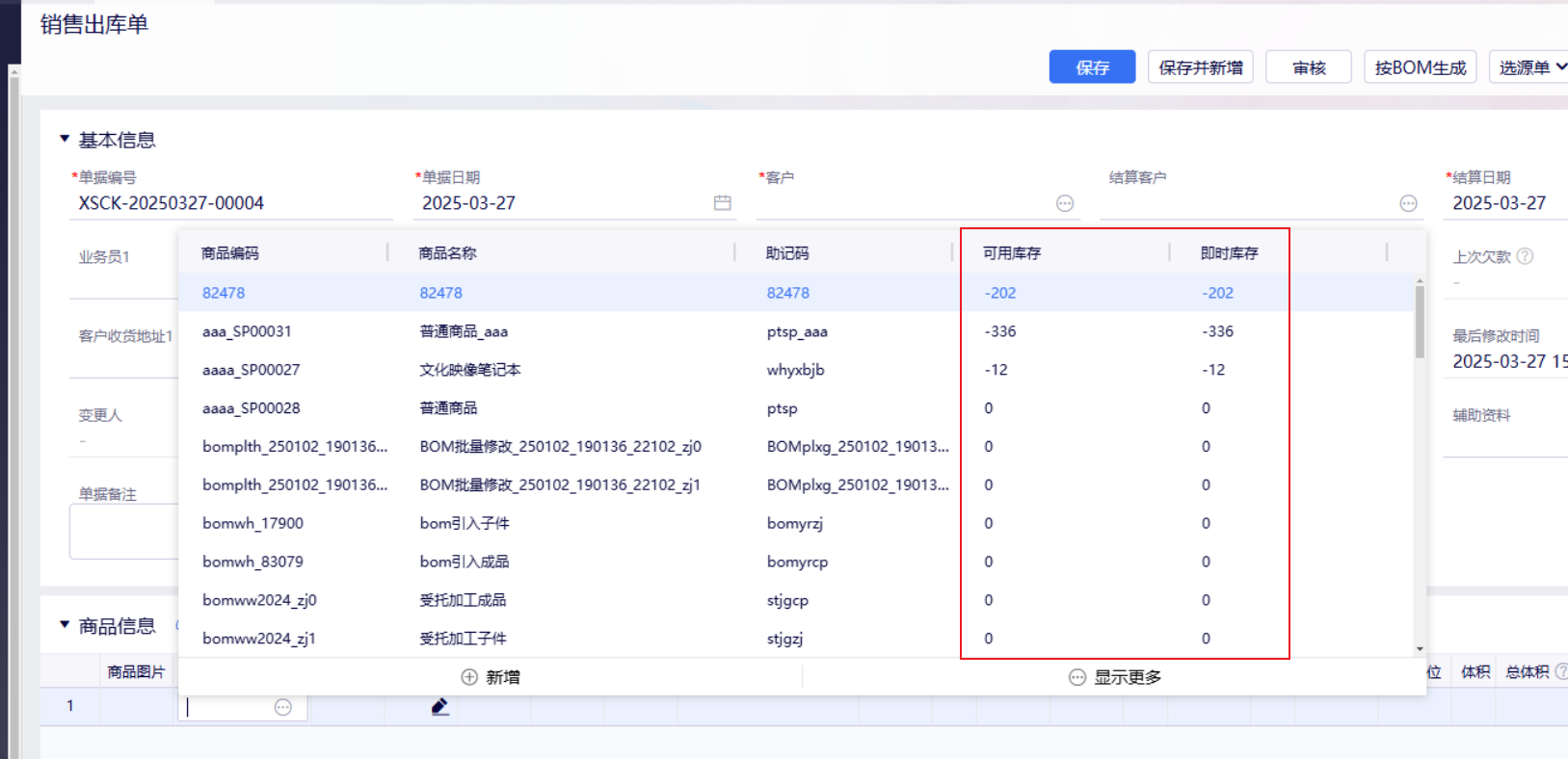Click 商品名称 column header
This screenshot has height=759, width=1568.
[x=448, y=253]
